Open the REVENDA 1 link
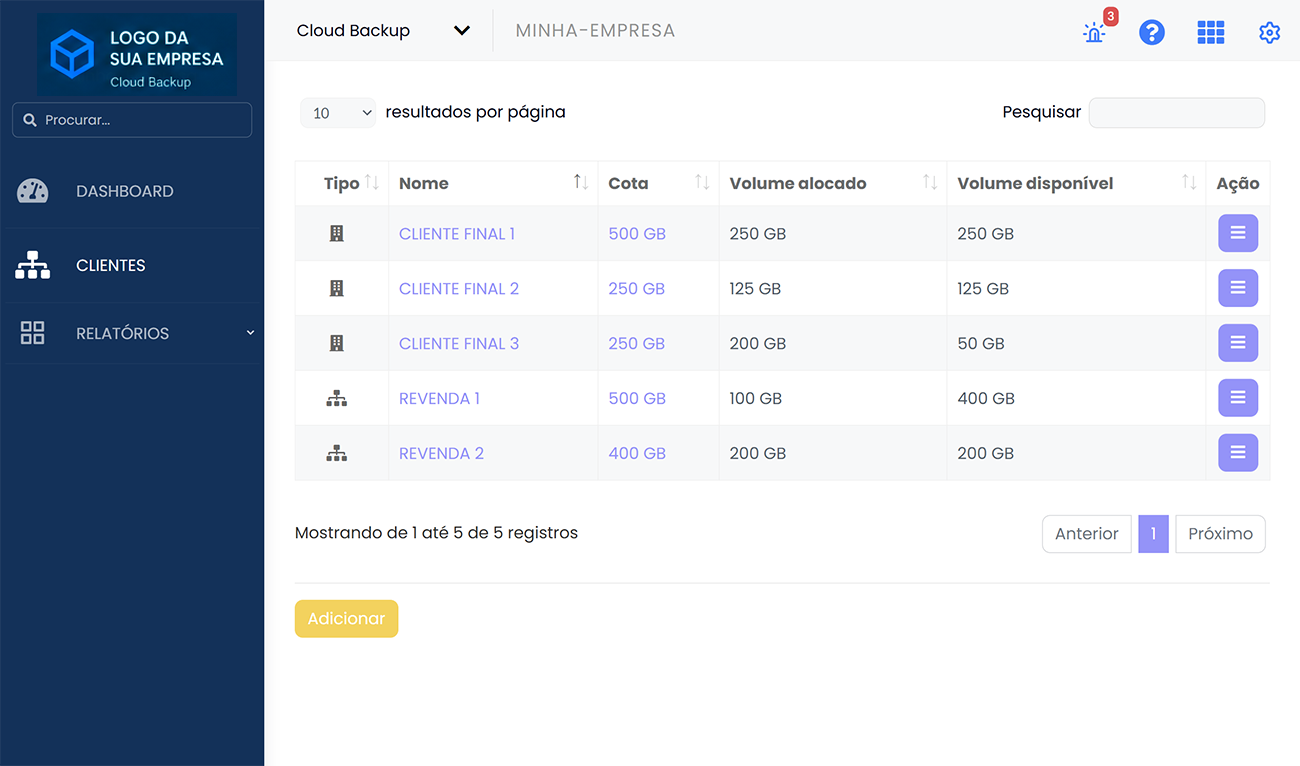The width and height of the screenshot is (1300, 766). (439, 399)
